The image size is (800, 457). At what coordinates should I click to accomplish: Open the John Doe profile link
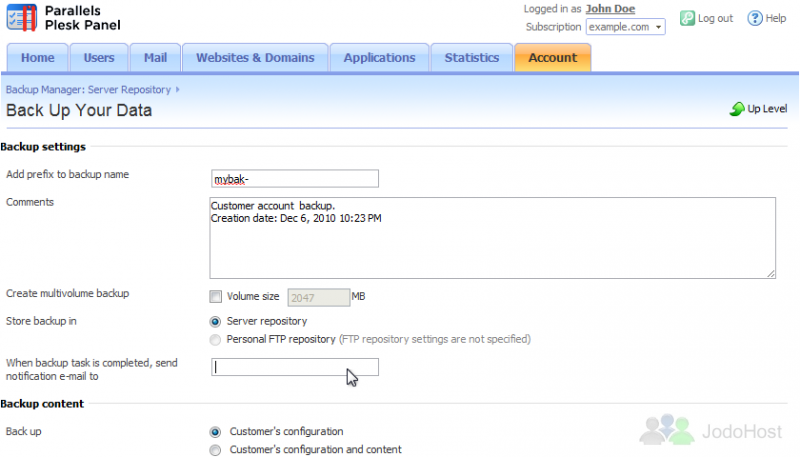610,9
